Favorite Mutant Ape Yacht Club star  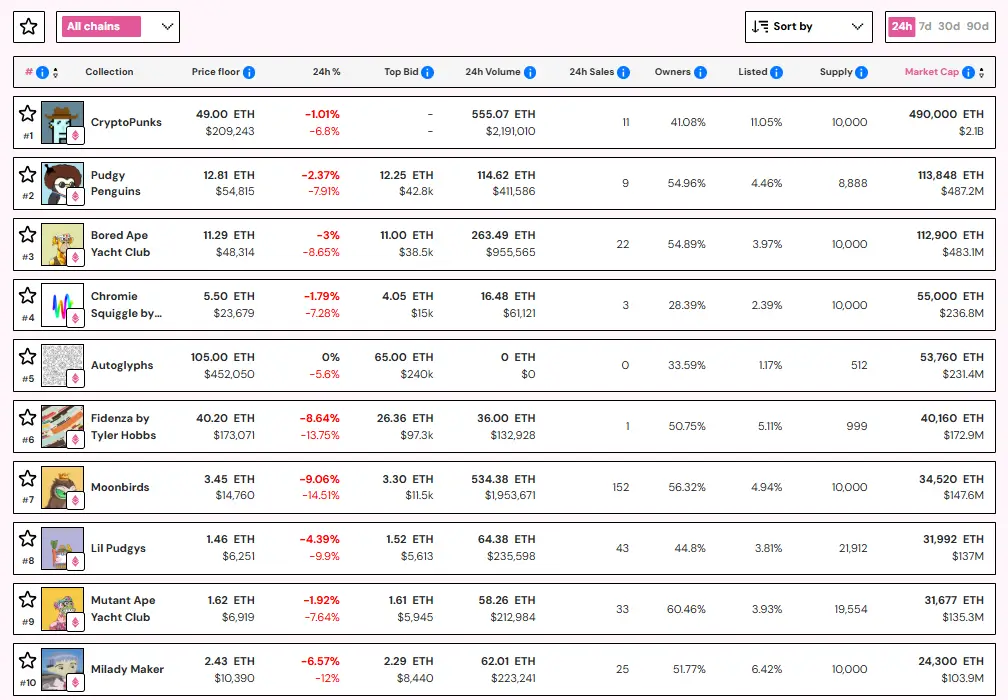[x=28, y=600]
